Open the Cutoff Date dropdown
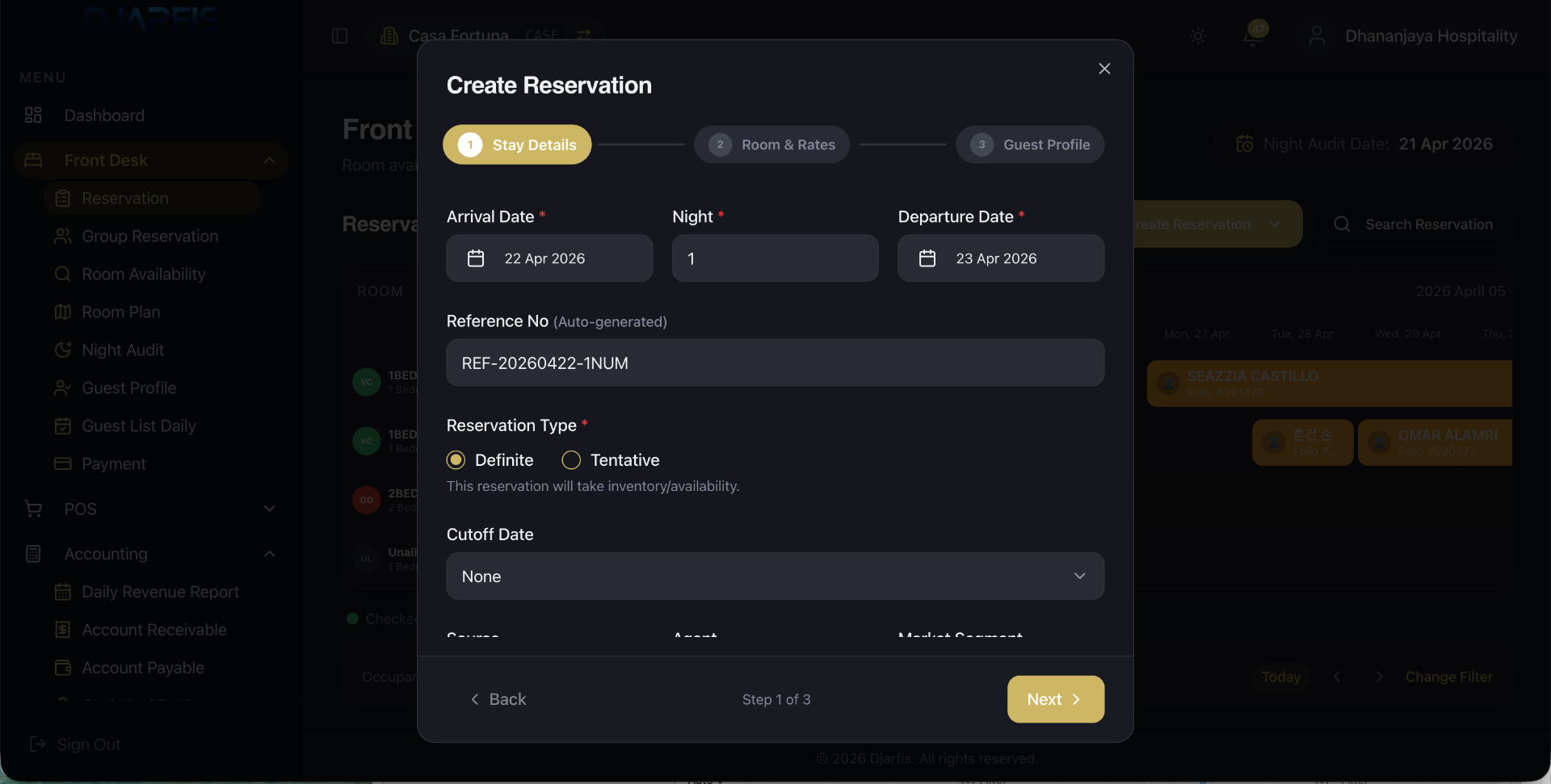This screenshot has width=1551, height=784. pyautogui.click(x=775, y=576)
